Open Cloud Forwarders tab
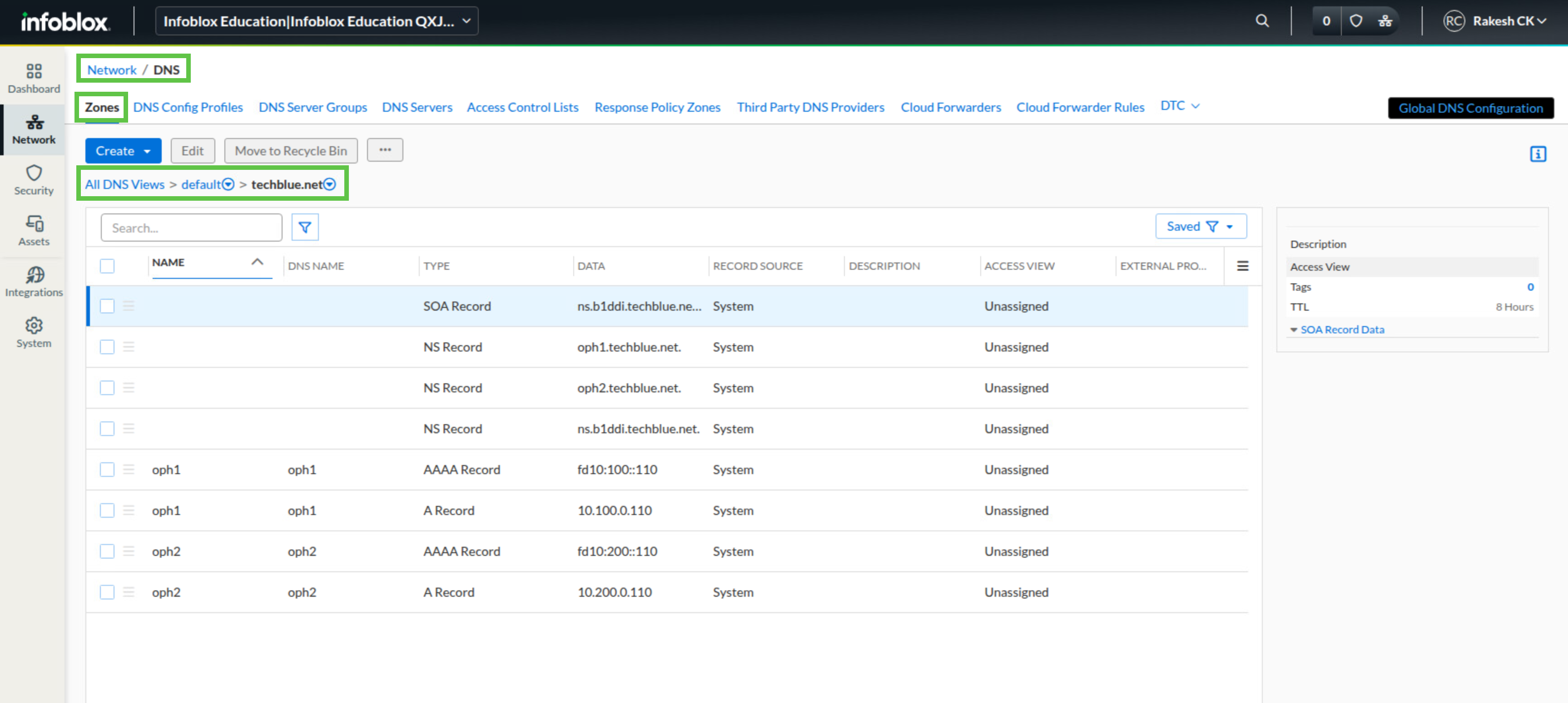This screenshot has width=1568, height=703. (951, 107)
